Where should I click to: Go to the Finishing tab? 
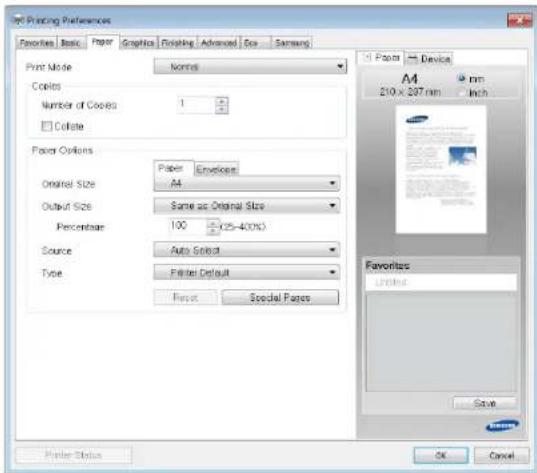(x=177, y=43)
